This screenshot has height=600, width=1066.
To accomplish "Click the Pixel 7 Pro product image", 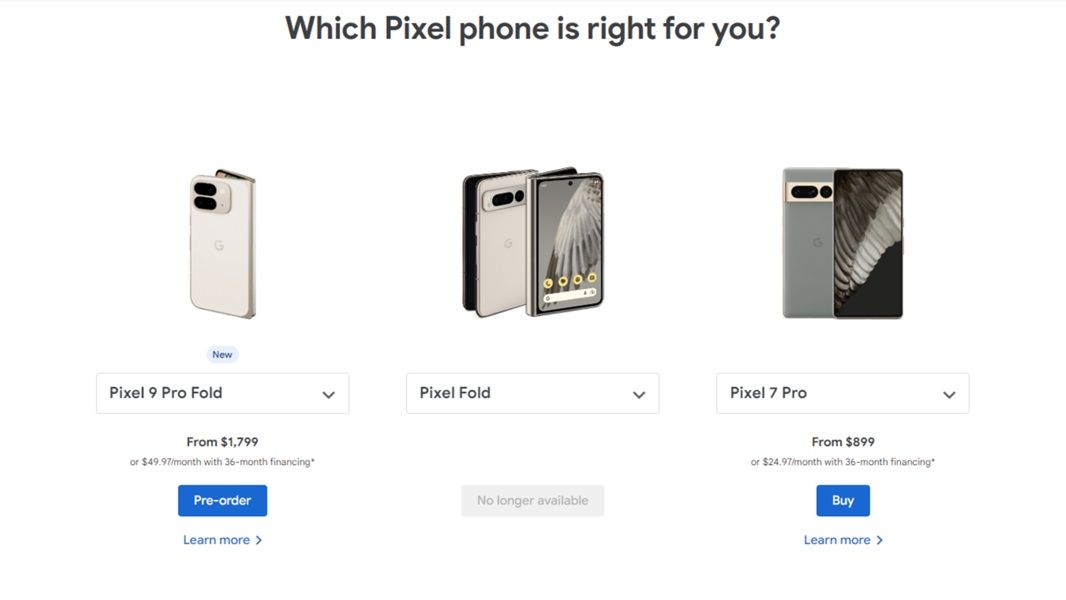I will click(842, 240).
